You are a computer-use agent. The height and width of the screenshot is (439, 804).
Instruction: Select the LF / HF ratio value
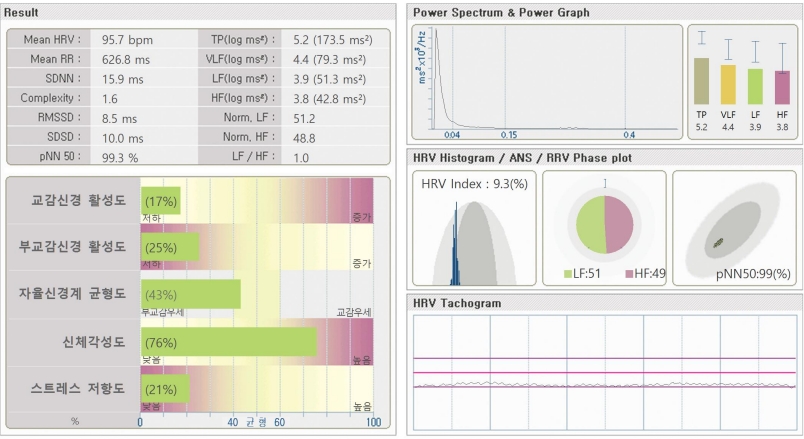301,157
